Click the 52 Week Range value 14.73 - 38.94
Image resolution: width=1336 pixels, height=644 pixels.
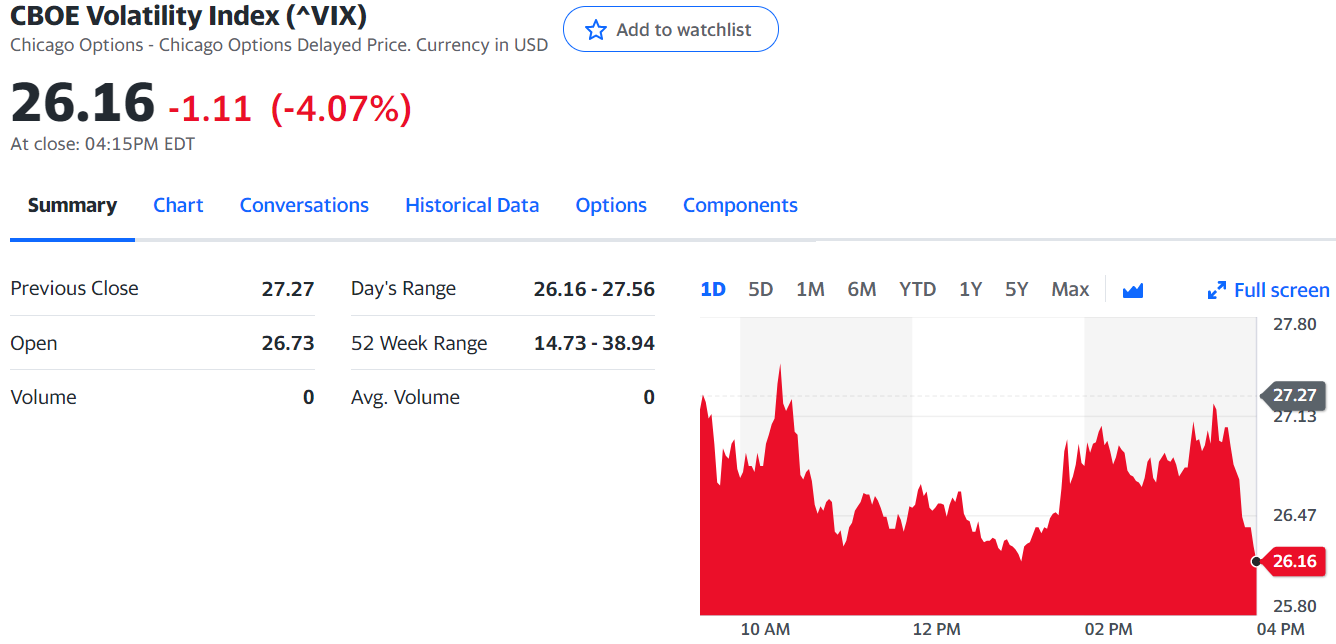click(x=594, y=343)
